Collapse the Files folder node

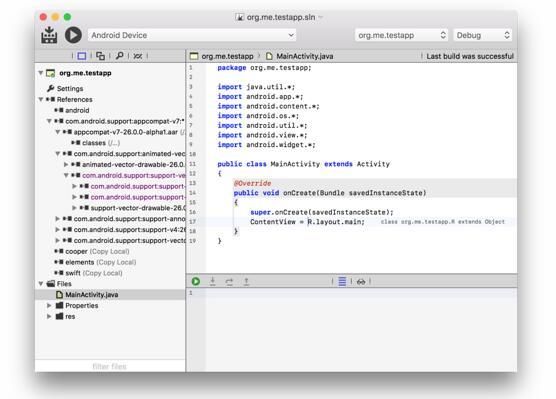point(41,284)
